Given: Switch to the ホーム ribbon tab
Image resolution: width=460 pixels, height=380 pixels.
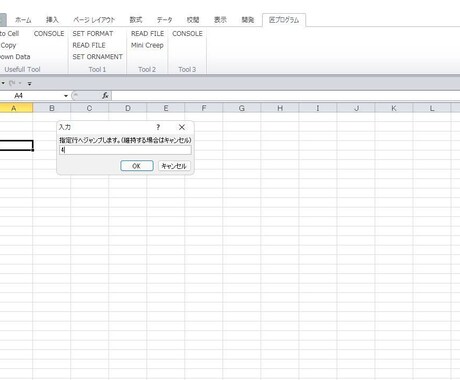Looking at the screenshot, I should tap(23, 20).
